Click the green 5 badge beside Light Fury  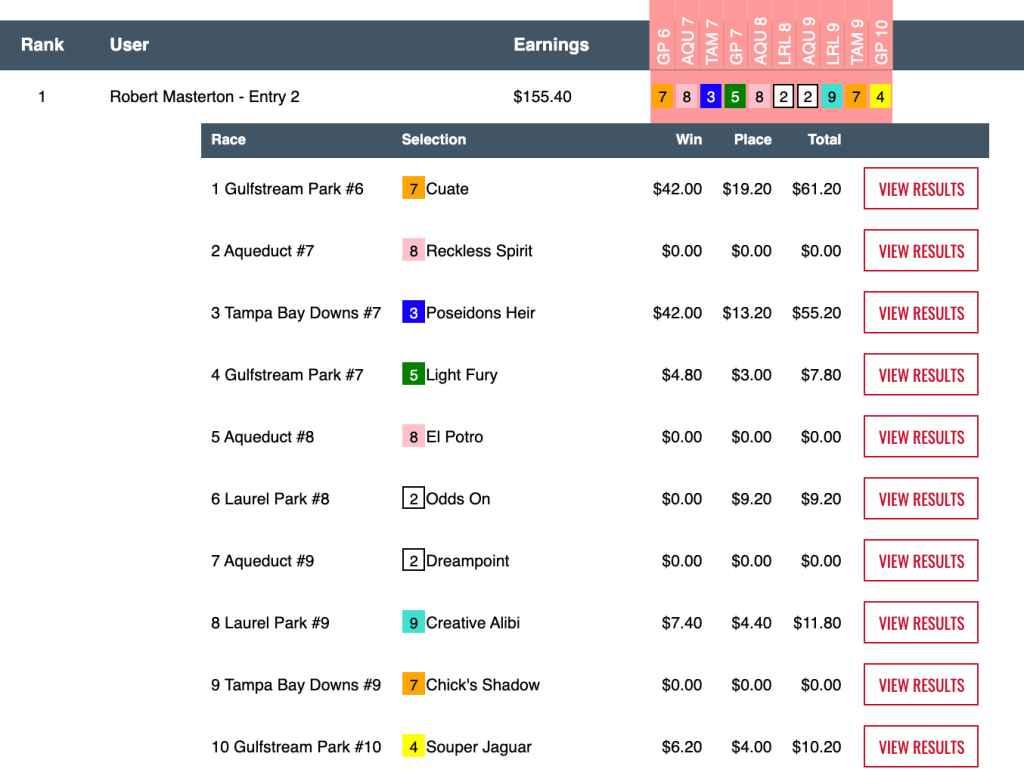[x=413, y=375]
